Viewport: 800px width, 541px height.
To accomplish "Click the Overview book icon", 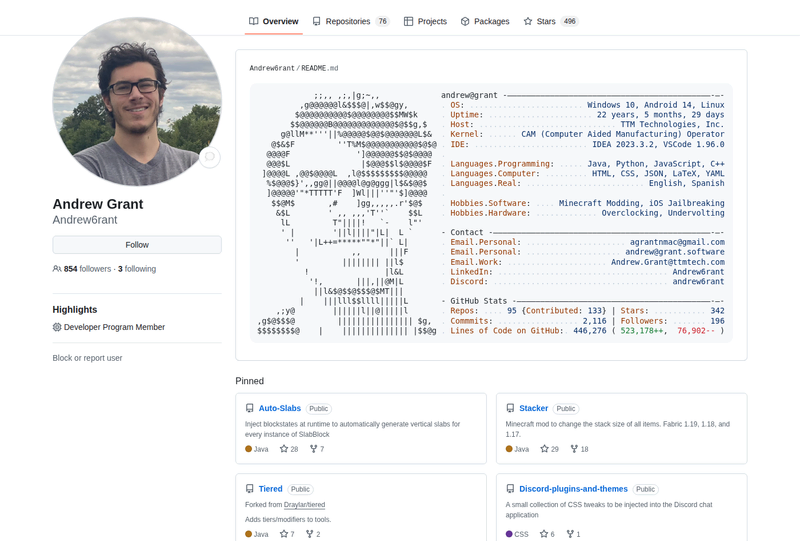I will [x=254, y=21].
